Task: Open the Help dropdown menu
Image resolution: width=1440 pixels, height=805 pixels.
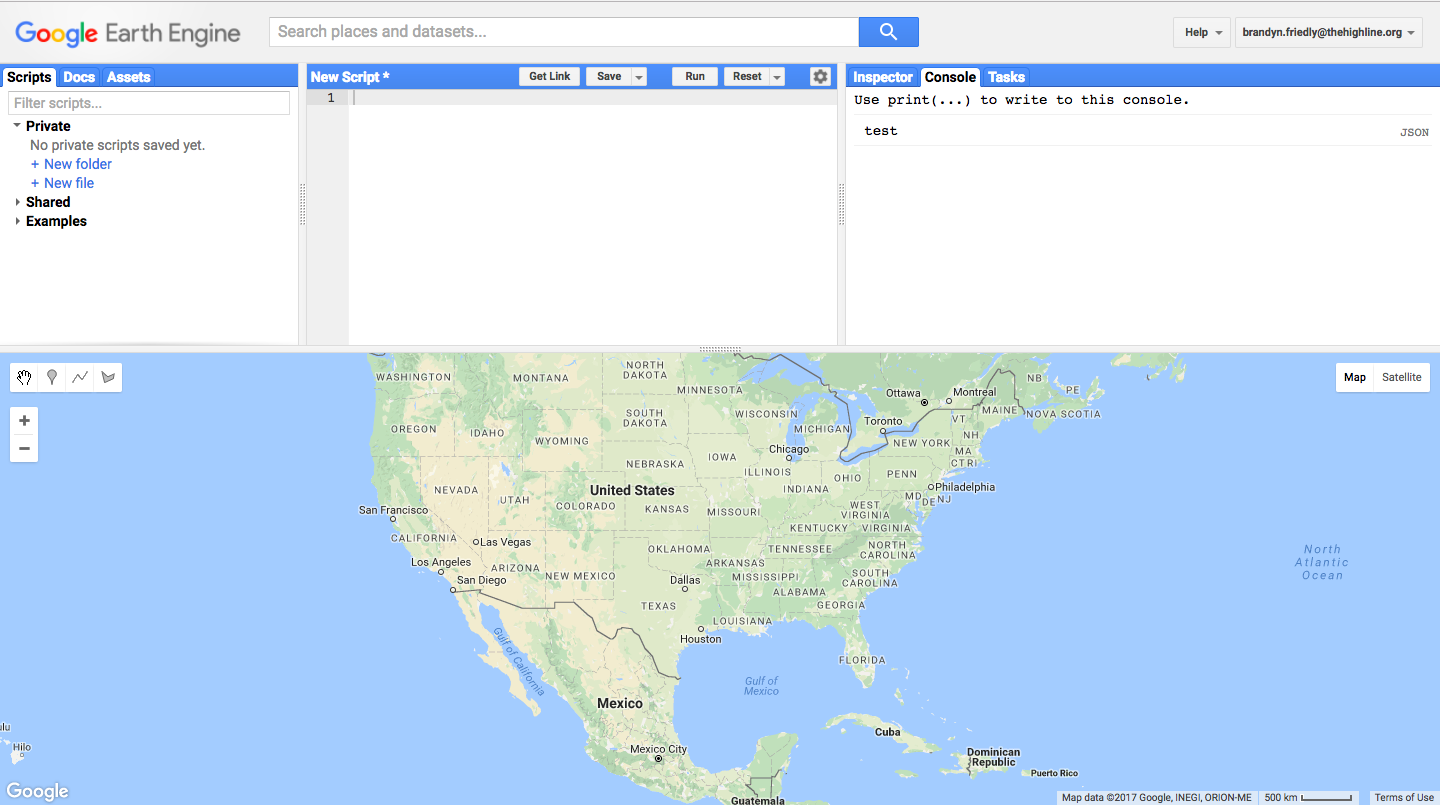Action: 1201,32
